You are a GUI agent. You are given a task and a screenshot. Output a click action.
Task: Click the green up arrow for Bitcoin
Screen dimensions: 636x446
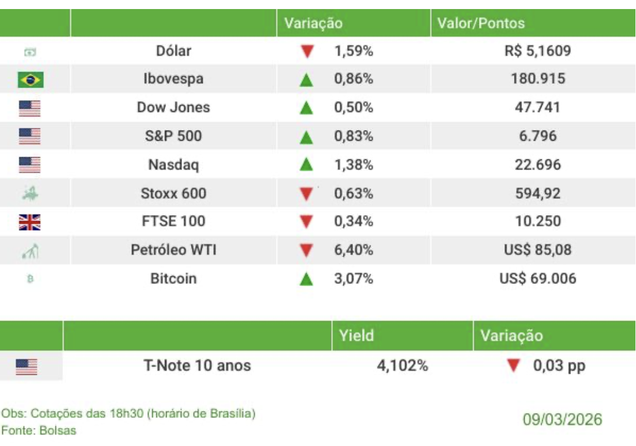coord(306,279)
